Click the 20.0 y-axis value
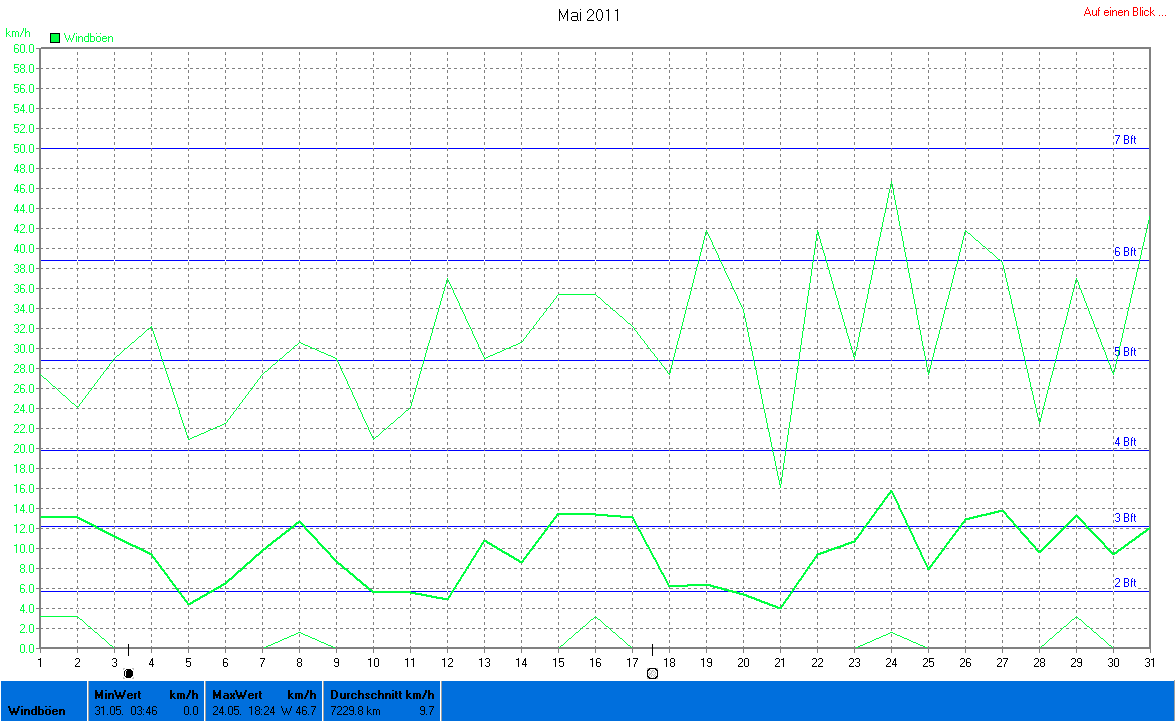Viewport: 1175px width, 721px height. click(x=24, y=448)
